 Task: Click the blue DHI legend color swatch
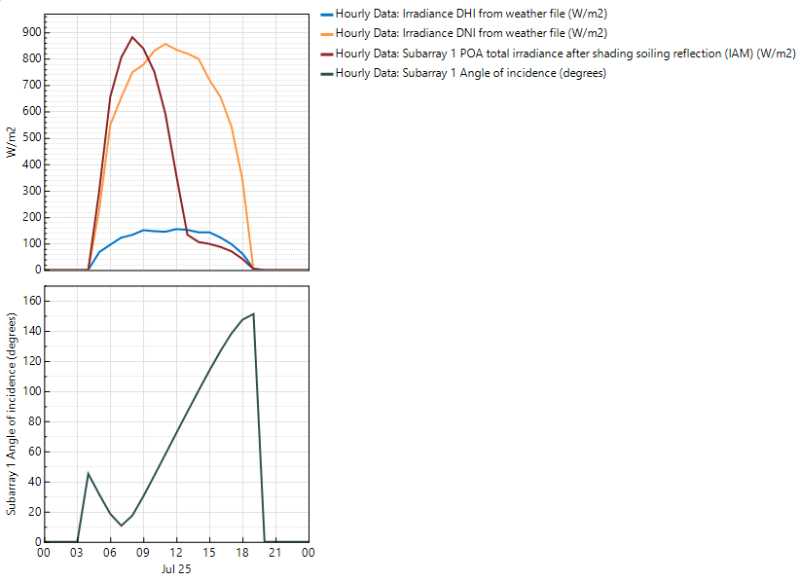(x=326, y=15)
